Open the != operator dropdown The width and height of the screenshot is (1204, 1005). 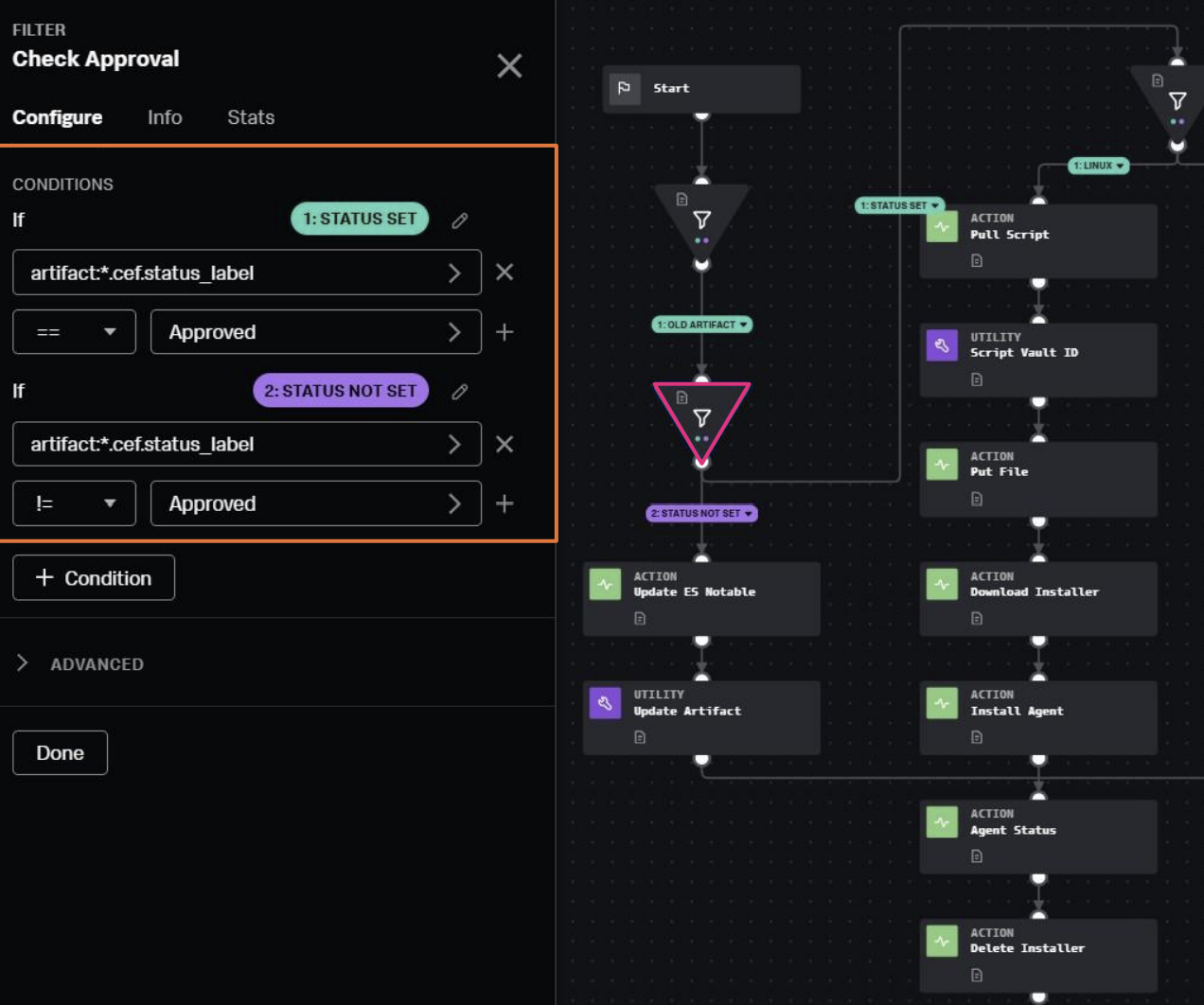click(74, 503)
